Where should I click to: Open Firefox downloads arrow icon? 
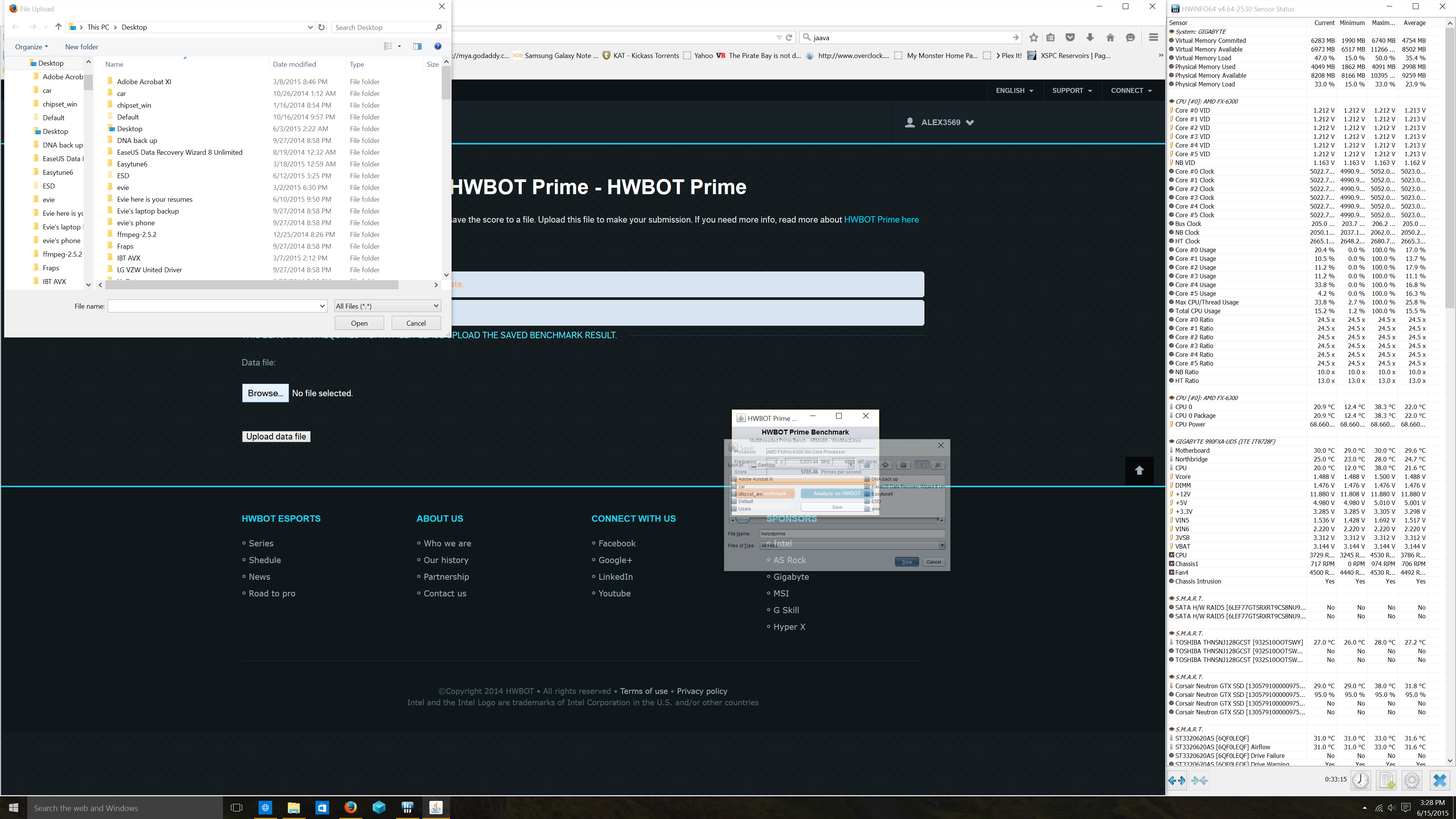(1090, 37)
